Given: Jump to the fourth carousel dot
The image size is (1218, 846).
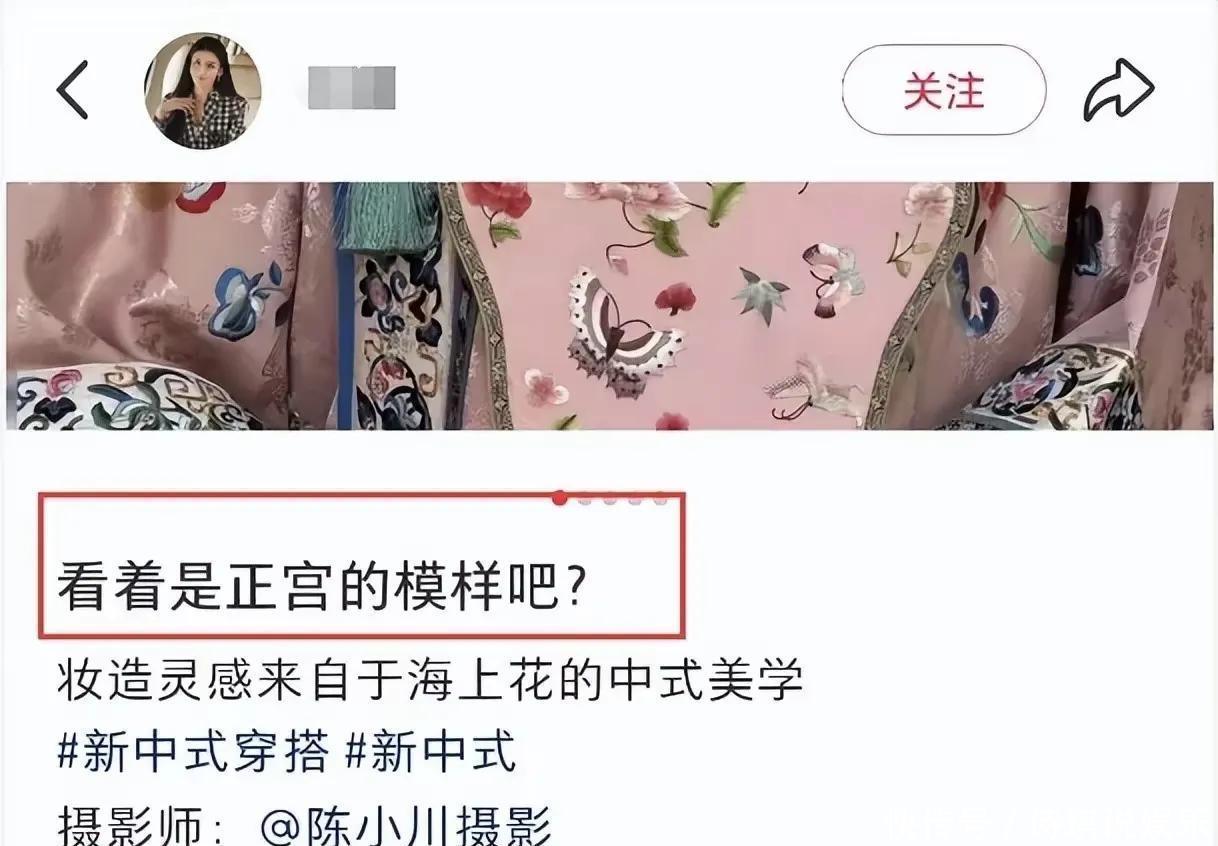Looking at the screenshot, I should click(635, 498).
